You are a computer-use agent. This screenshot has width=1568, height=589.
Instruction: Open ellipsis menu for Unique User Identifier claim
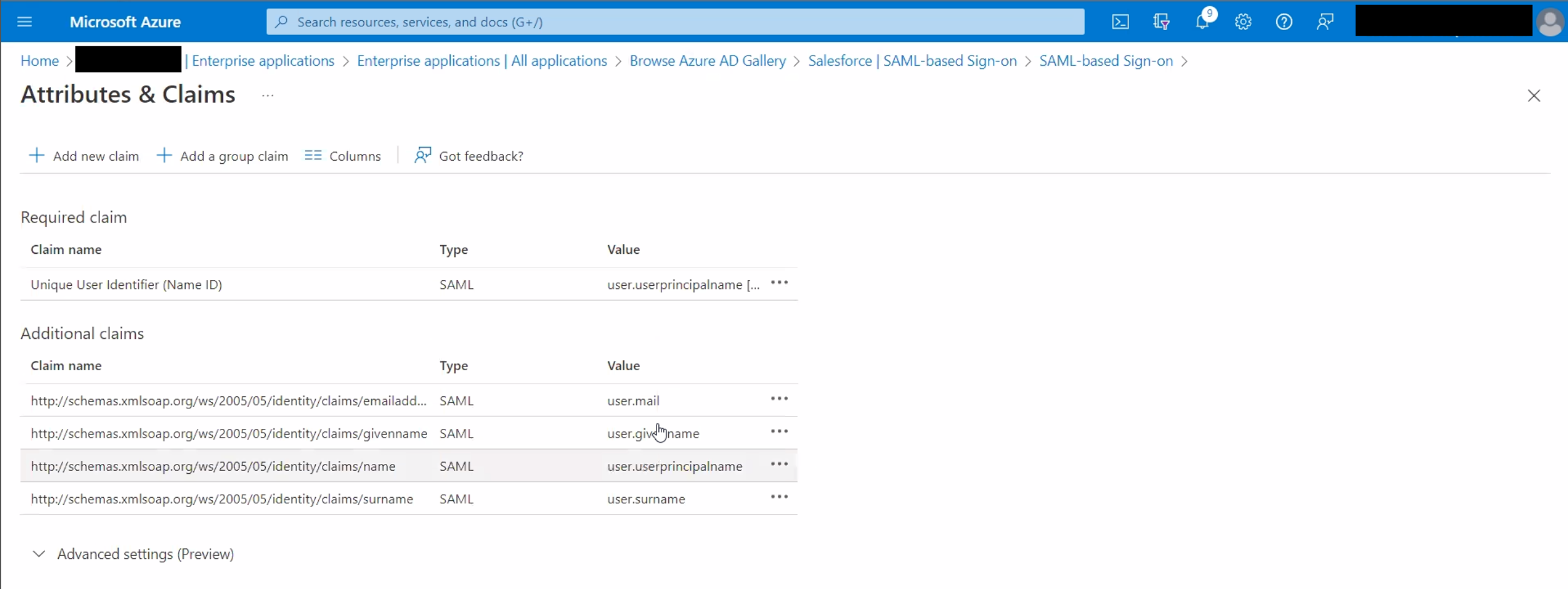click(x=779, y=283)
